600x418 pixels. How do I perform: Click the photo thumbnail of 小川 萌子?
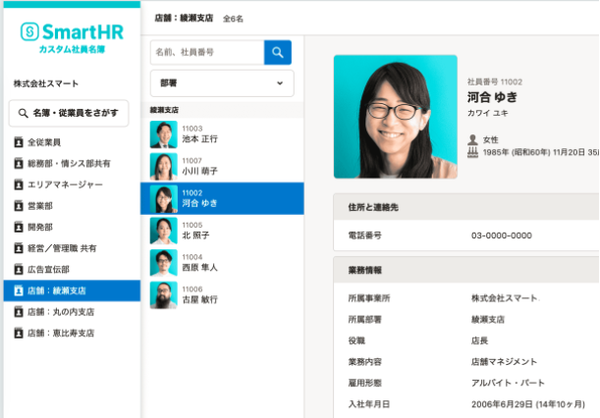164,167
